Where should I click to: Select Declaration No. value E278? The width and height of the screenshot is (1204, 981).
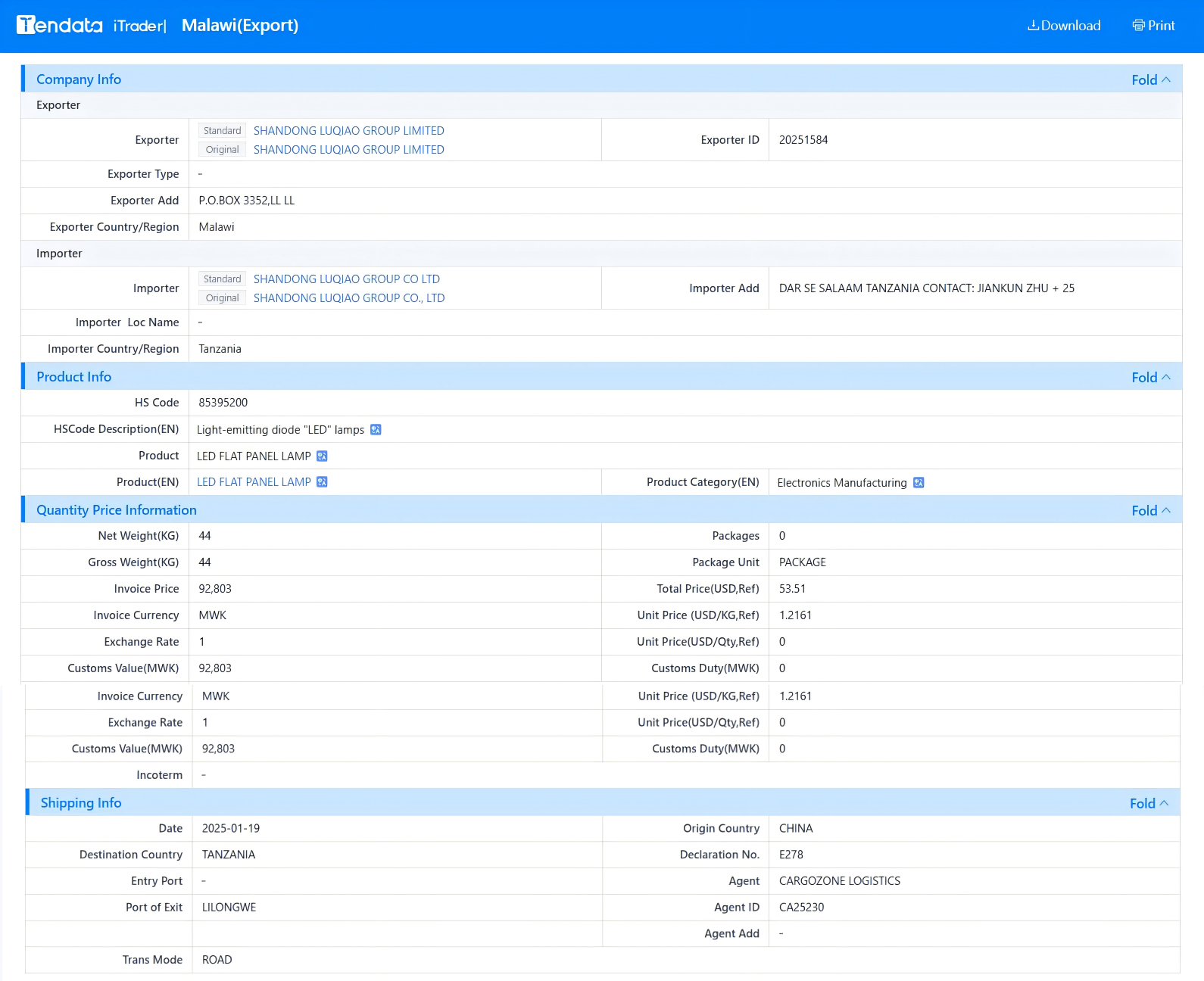[x=791, y=855]
